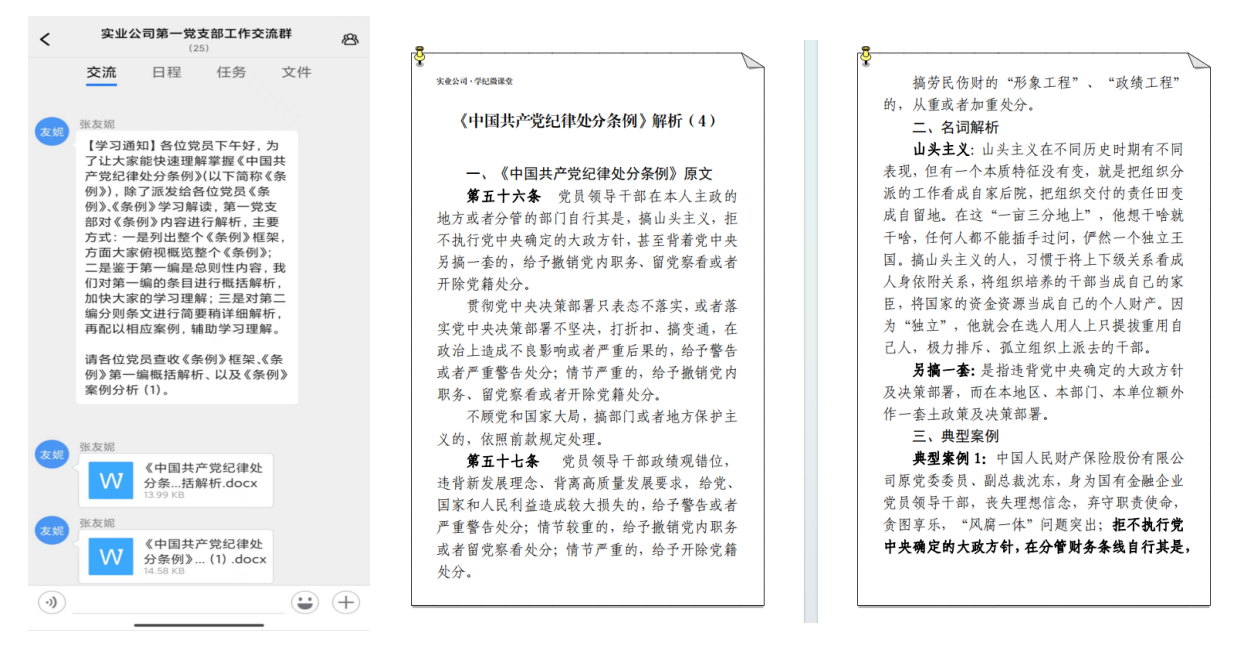Tap the voice input icon
This screenshot has width=1237, height=660.
[x=50, y=602]
